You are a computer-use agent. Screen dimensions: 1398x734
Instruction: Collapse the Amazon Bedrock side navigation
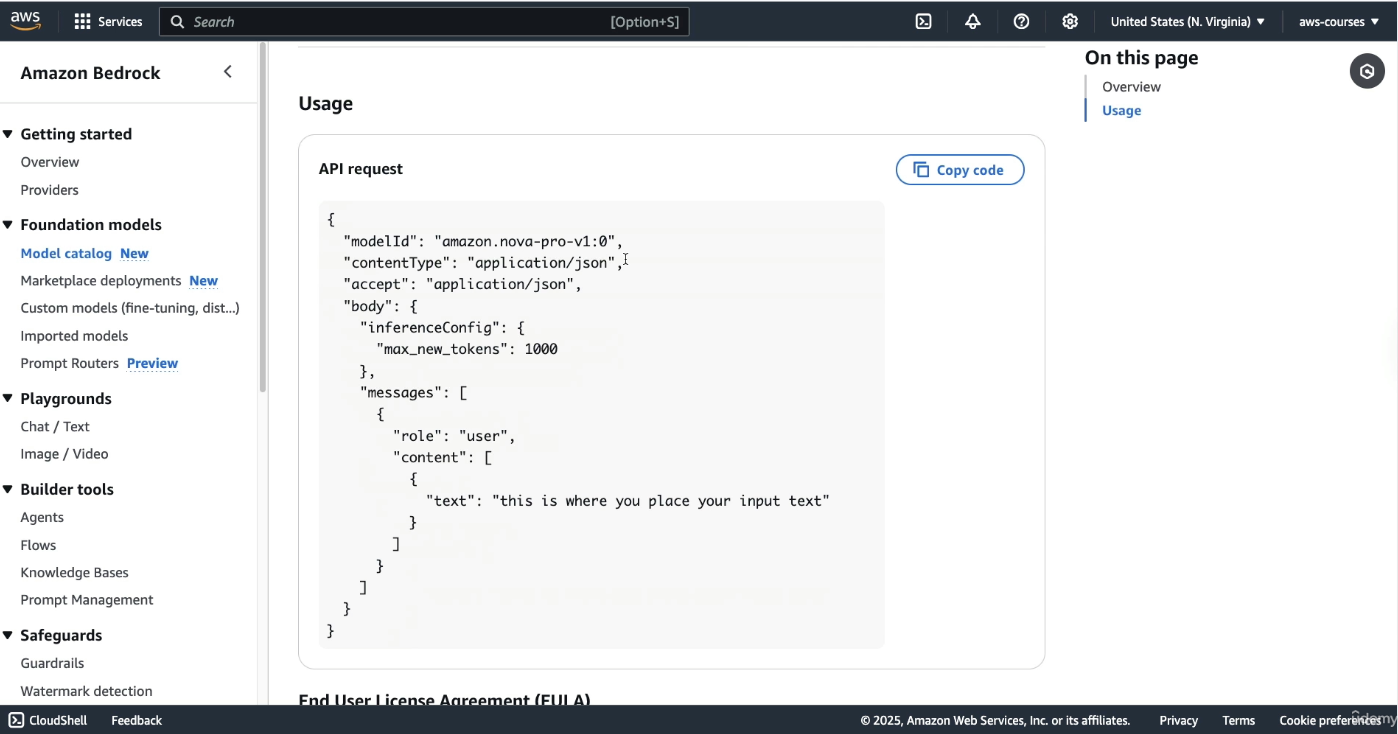point(228,72)
